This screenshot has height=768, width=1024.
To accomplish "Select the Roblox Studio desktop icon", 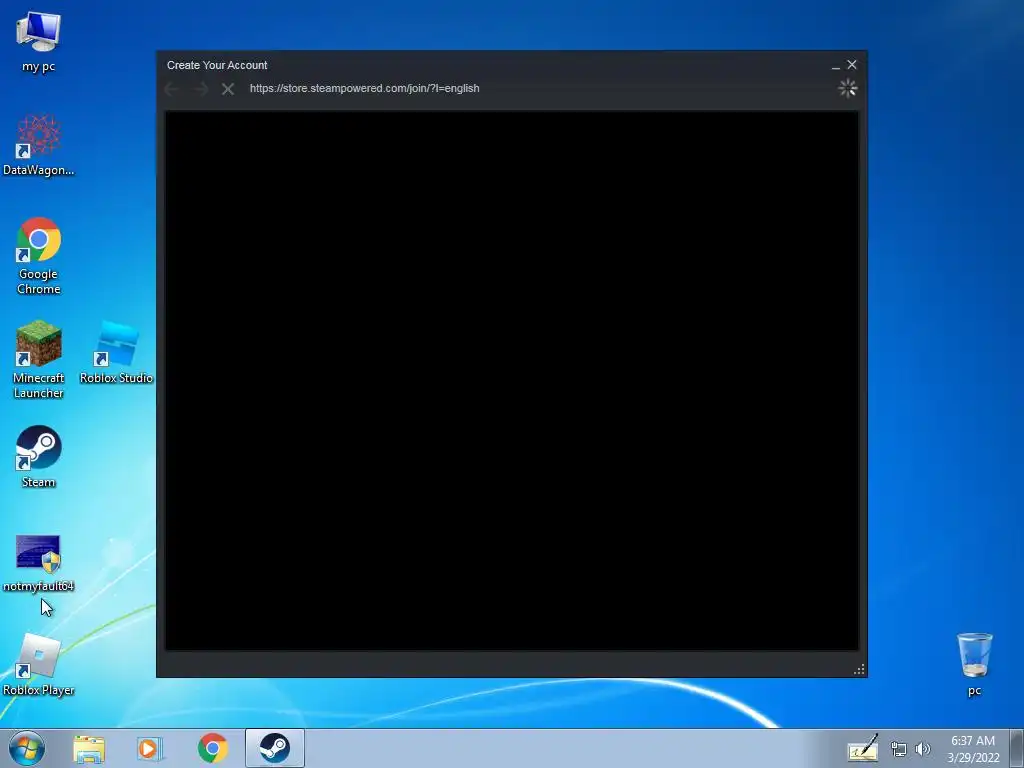I will point(116,352).
